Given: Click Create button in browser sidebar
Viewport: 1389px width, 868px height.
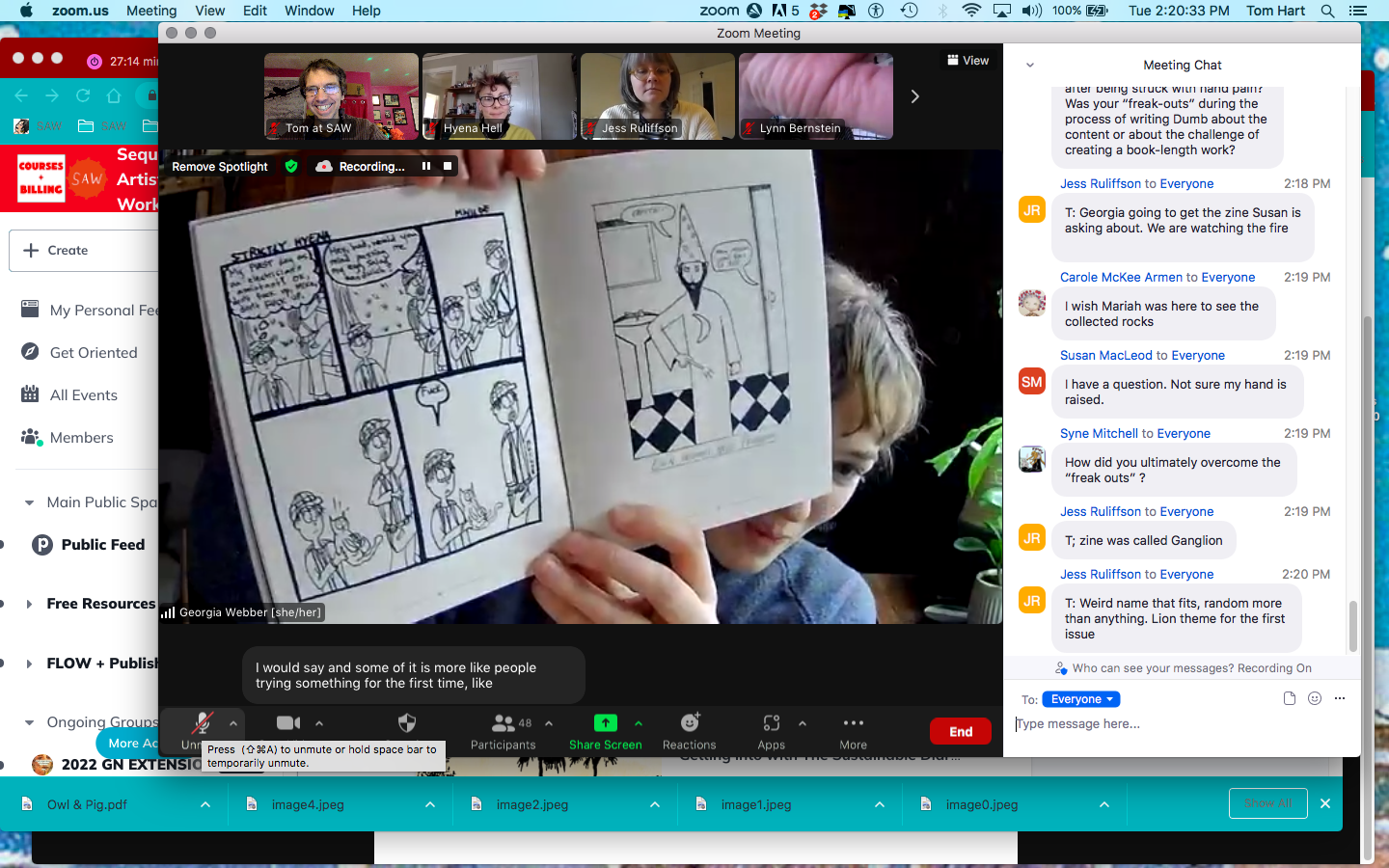Looking at the screenshot, I should point(84,251).
